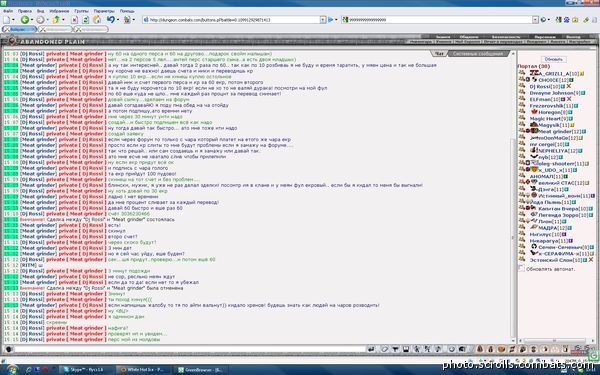Click the browser search text field
This screenshot has width=600, height=375.
(x=440, y=20)
